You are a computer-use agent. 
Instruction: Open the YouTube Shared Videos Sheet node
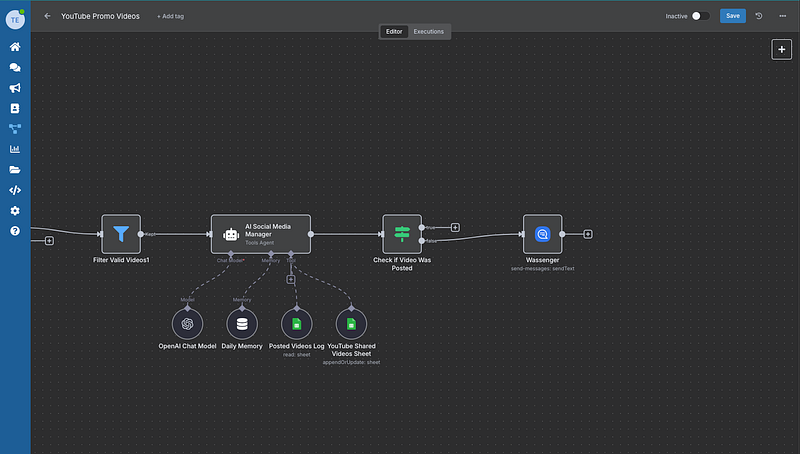[351, 323]
